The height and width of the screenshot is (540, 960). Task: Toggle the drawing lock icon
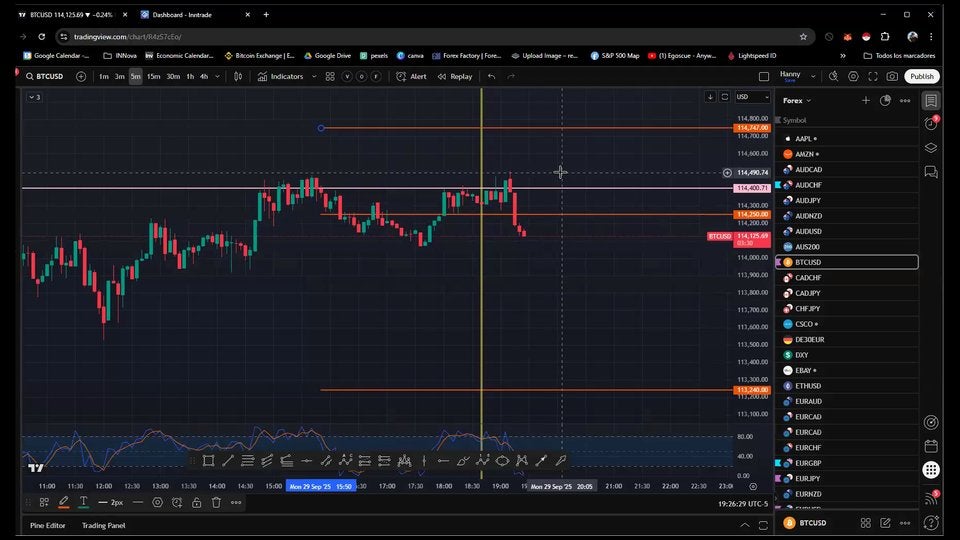(196, 502)
